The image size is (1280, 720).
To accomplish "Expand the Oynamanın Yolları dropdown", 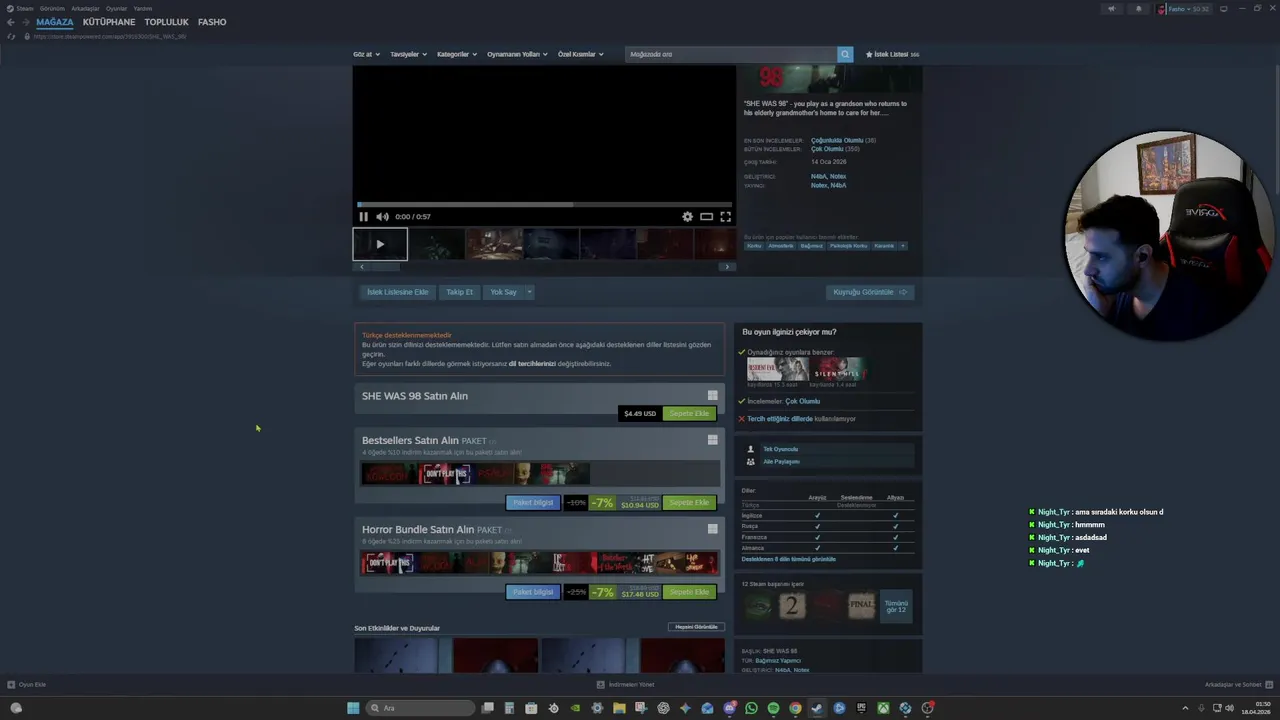I will click(517, 54).
